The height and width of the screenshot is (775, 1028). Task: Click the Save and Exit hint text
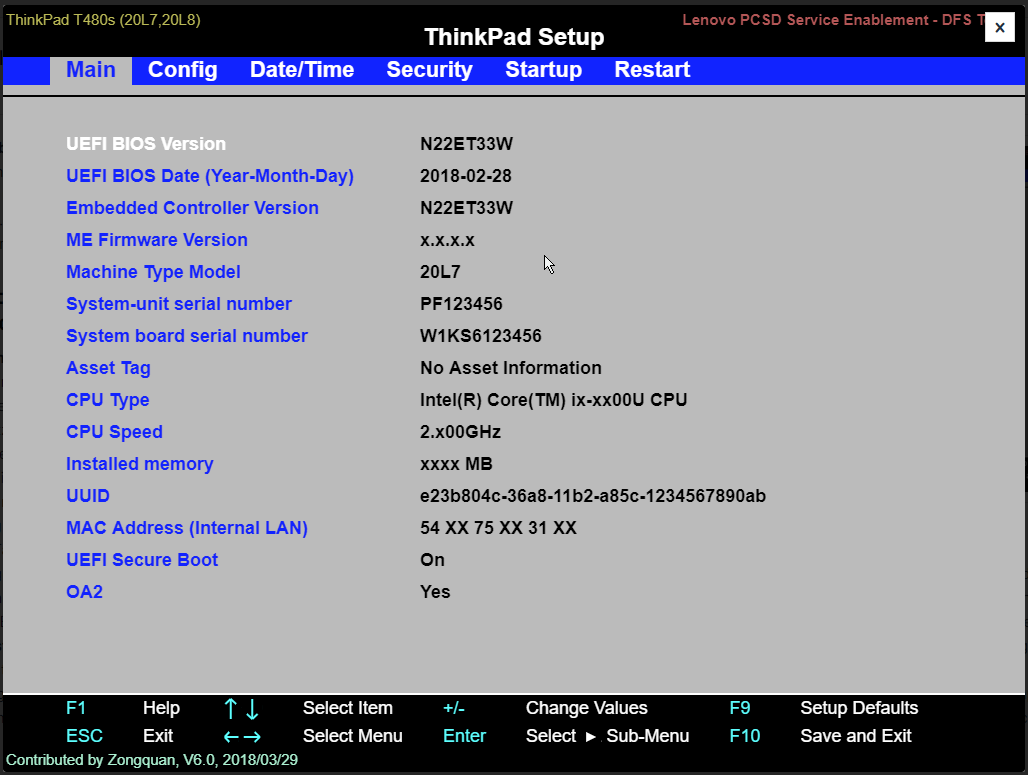(x=856, y=736)
